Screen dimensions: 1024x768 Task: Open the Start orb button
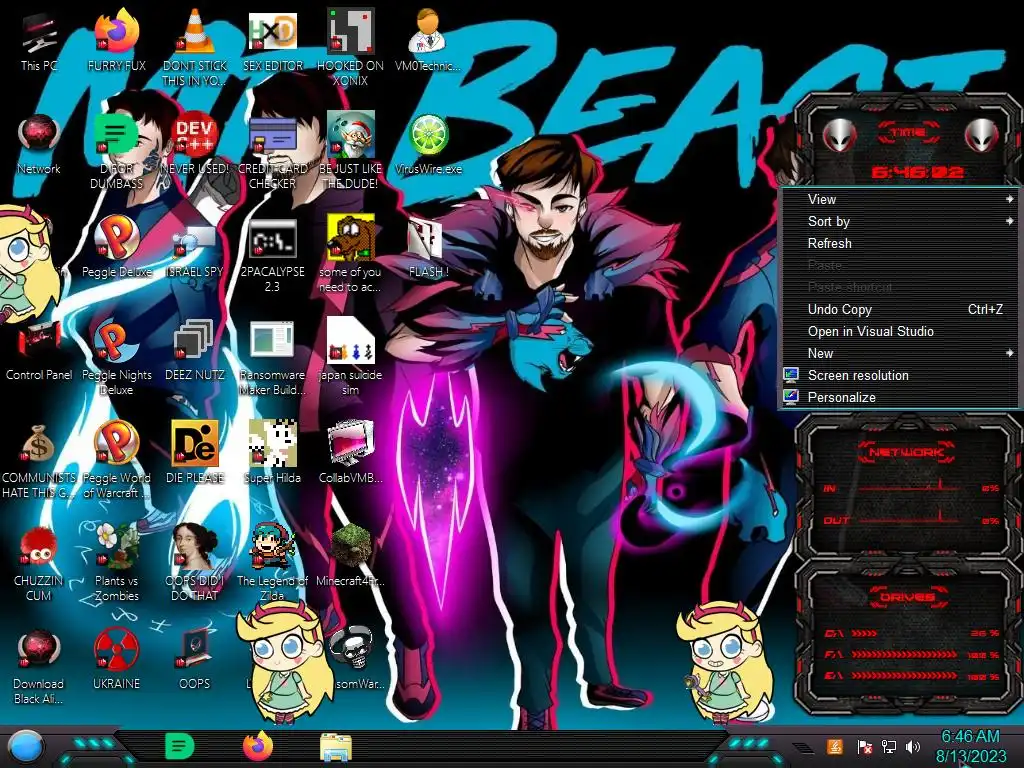tap(26, 746)
